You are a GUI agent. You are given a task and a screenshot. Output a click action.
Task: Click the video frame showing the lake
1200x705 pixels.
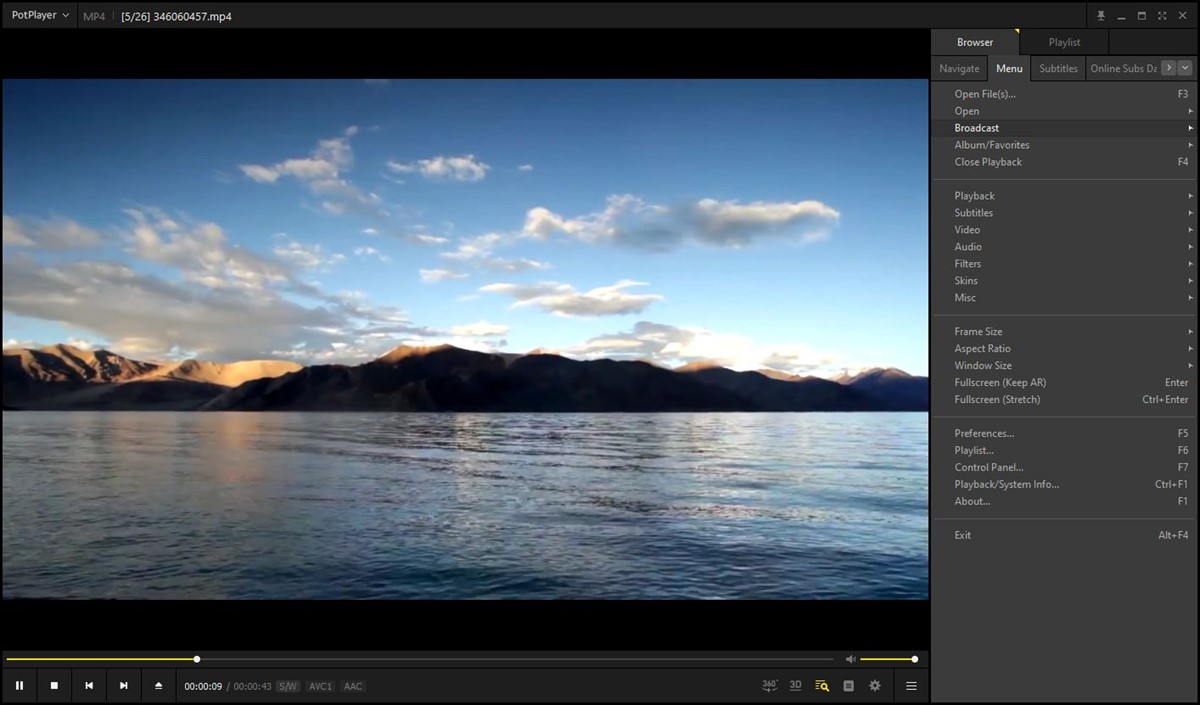465,339
